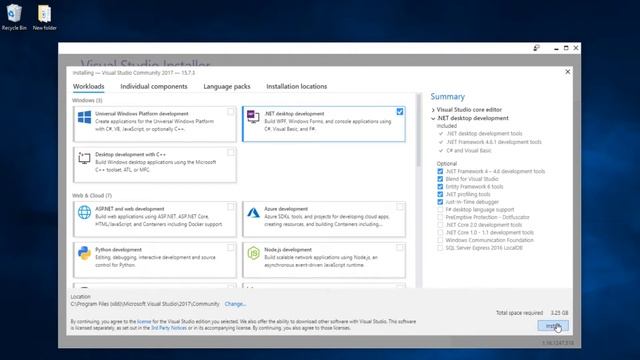Select the Python development workload card
Image resolution: width=640 pixels, height=360 pixels.
(155, 260)
